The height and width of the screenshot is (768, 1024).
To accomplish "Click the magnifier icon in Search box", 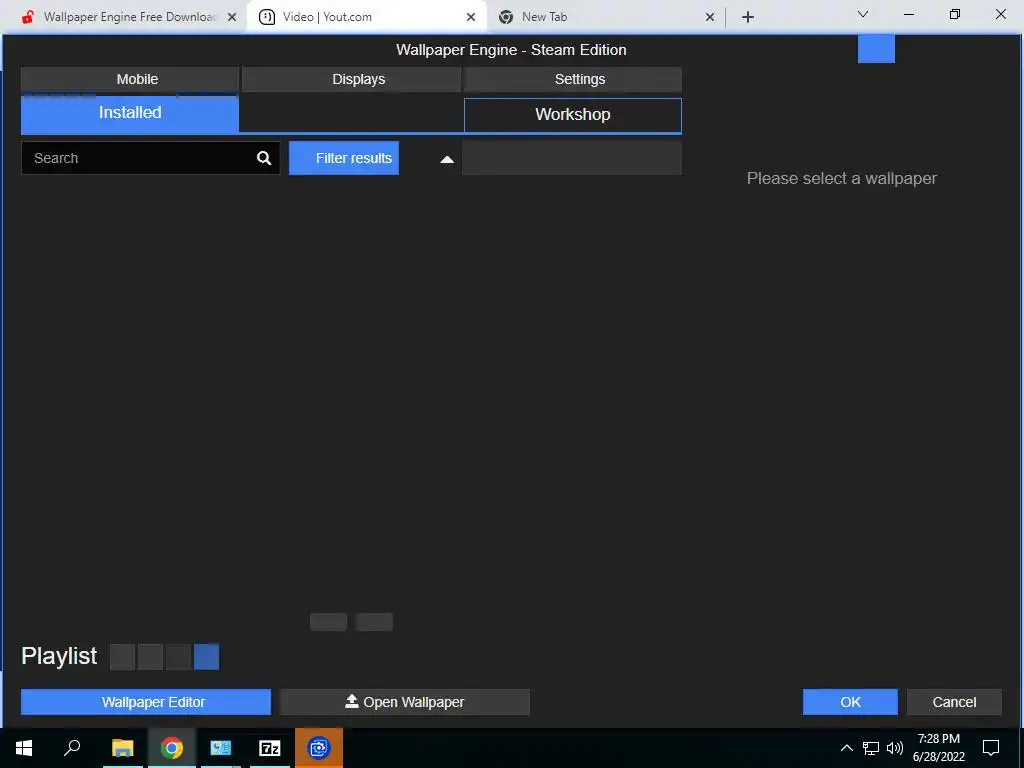I will pos(264,158).
